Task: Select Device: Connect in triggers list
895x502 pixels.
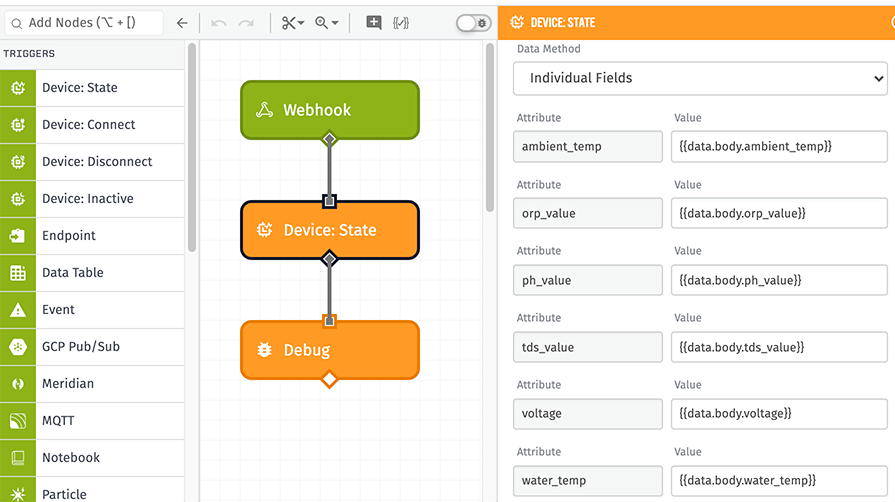Action: click(88, 125)
